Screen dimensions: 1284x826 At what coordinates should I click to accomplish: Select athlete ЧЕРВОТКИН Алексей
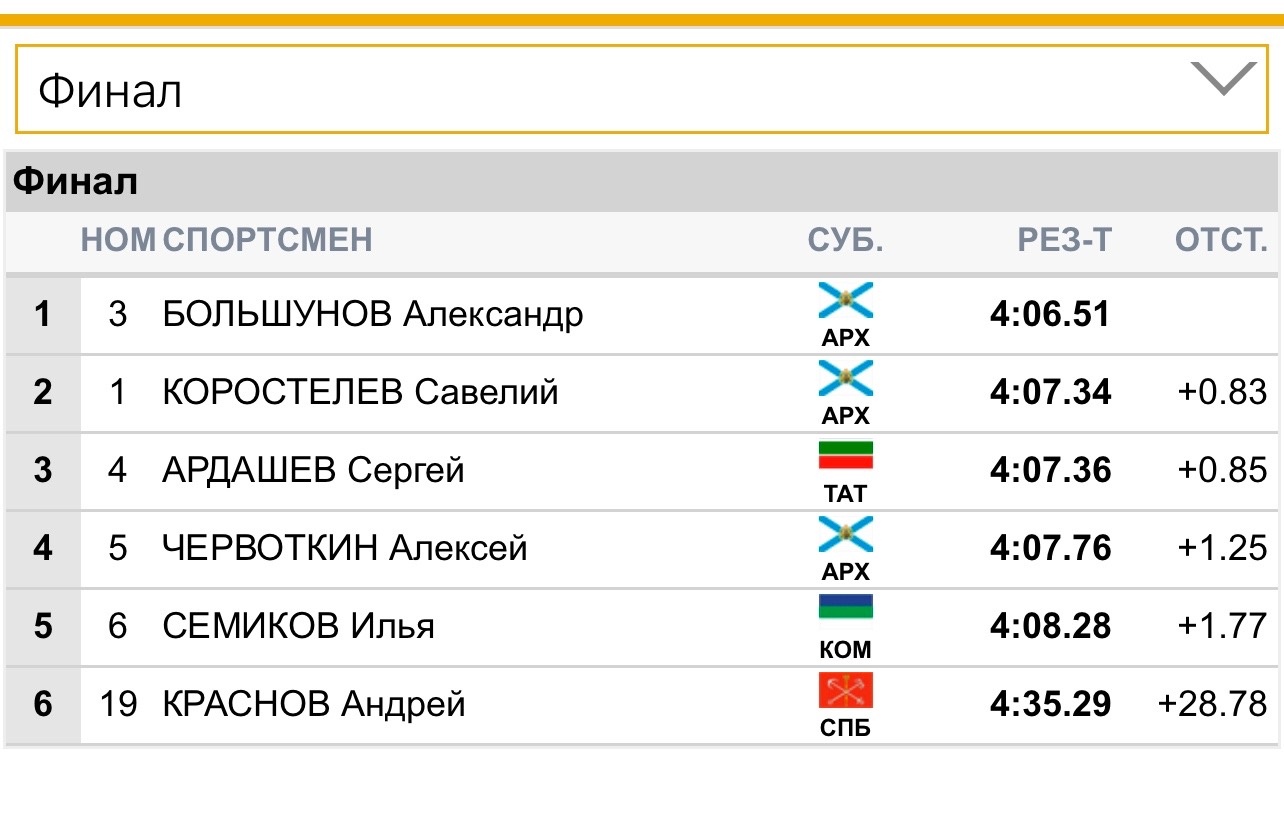344,548
